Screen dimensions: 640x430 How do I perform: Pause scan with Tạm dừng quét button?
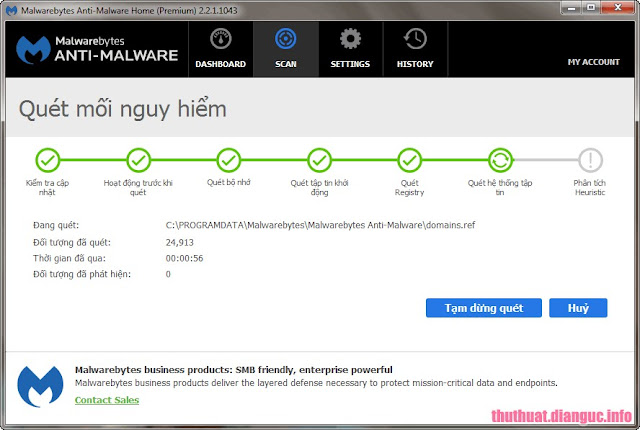point(484,308)
